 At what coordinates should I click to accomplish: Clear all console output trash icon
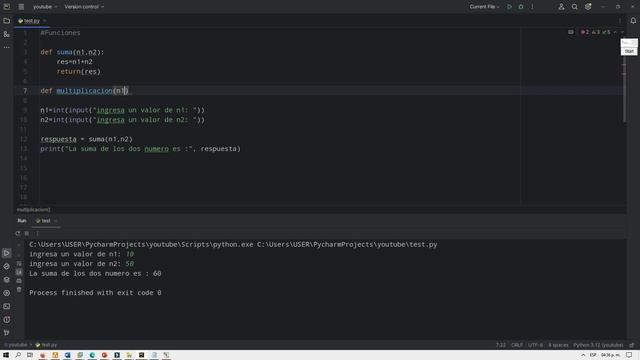19,289
